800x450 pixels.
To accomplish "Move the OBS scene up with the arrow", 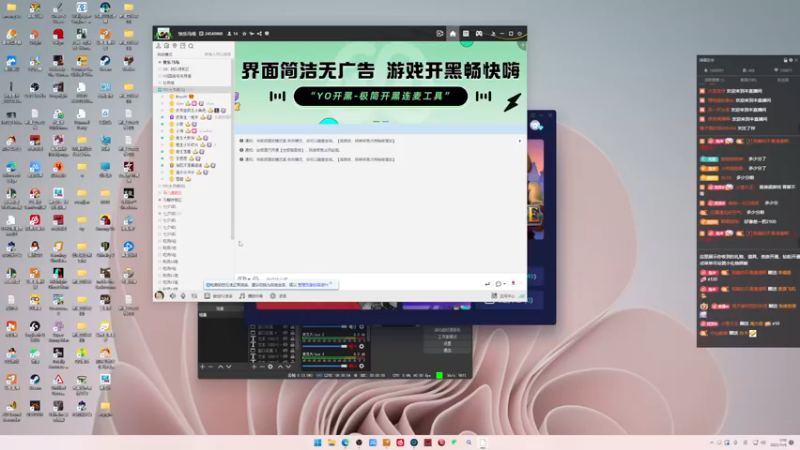I will (x=220, y=366).
